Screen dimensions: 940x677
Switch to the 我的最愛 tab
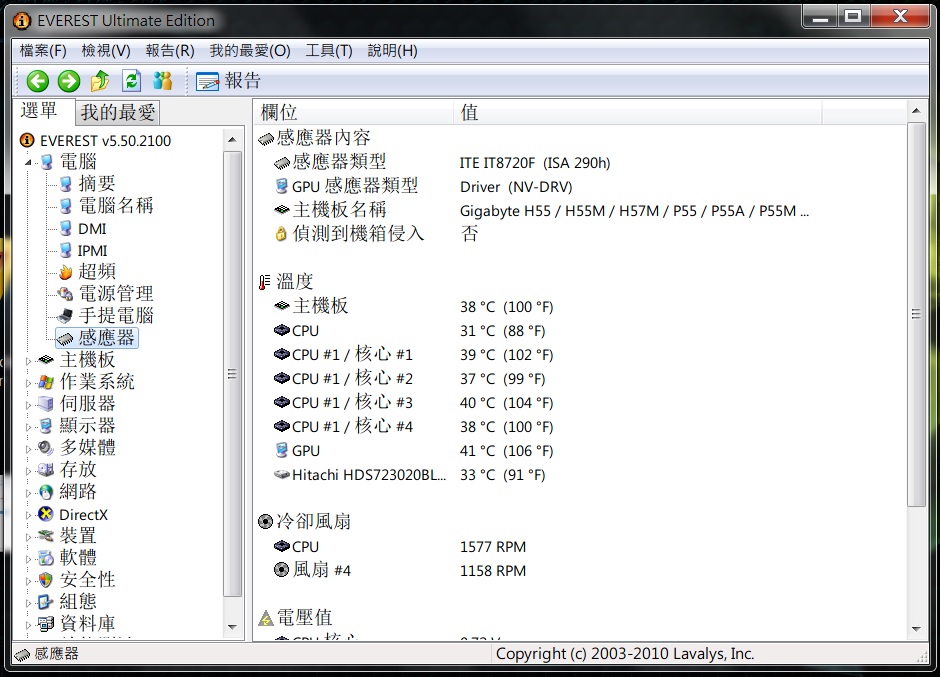pos(118,112)
